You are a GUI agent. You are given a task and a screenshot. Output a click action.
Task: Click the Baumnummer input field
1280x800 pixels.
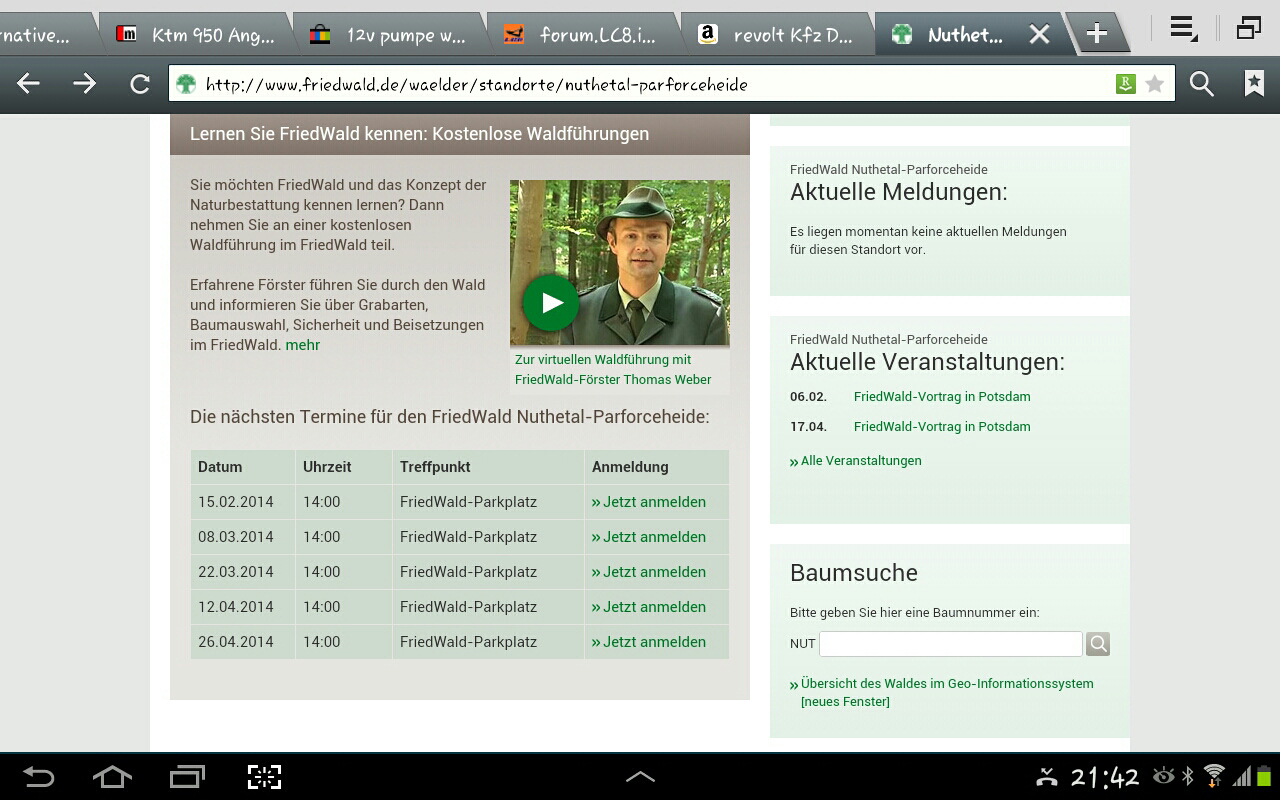[950, 644]
